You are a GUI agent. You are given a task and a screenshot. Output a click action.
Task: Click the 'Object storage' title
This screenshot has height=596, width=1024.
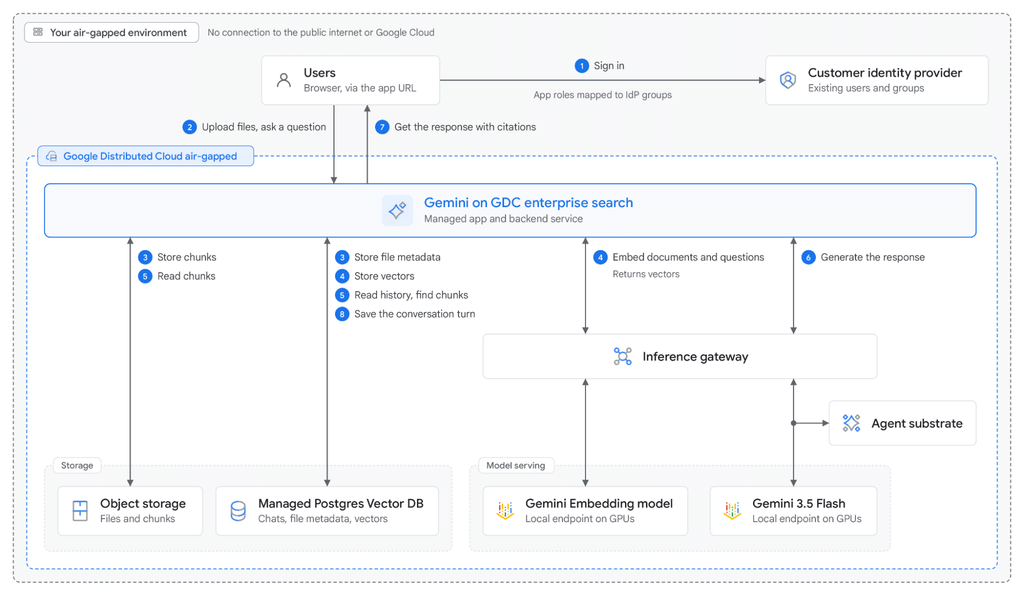point(143,504)
